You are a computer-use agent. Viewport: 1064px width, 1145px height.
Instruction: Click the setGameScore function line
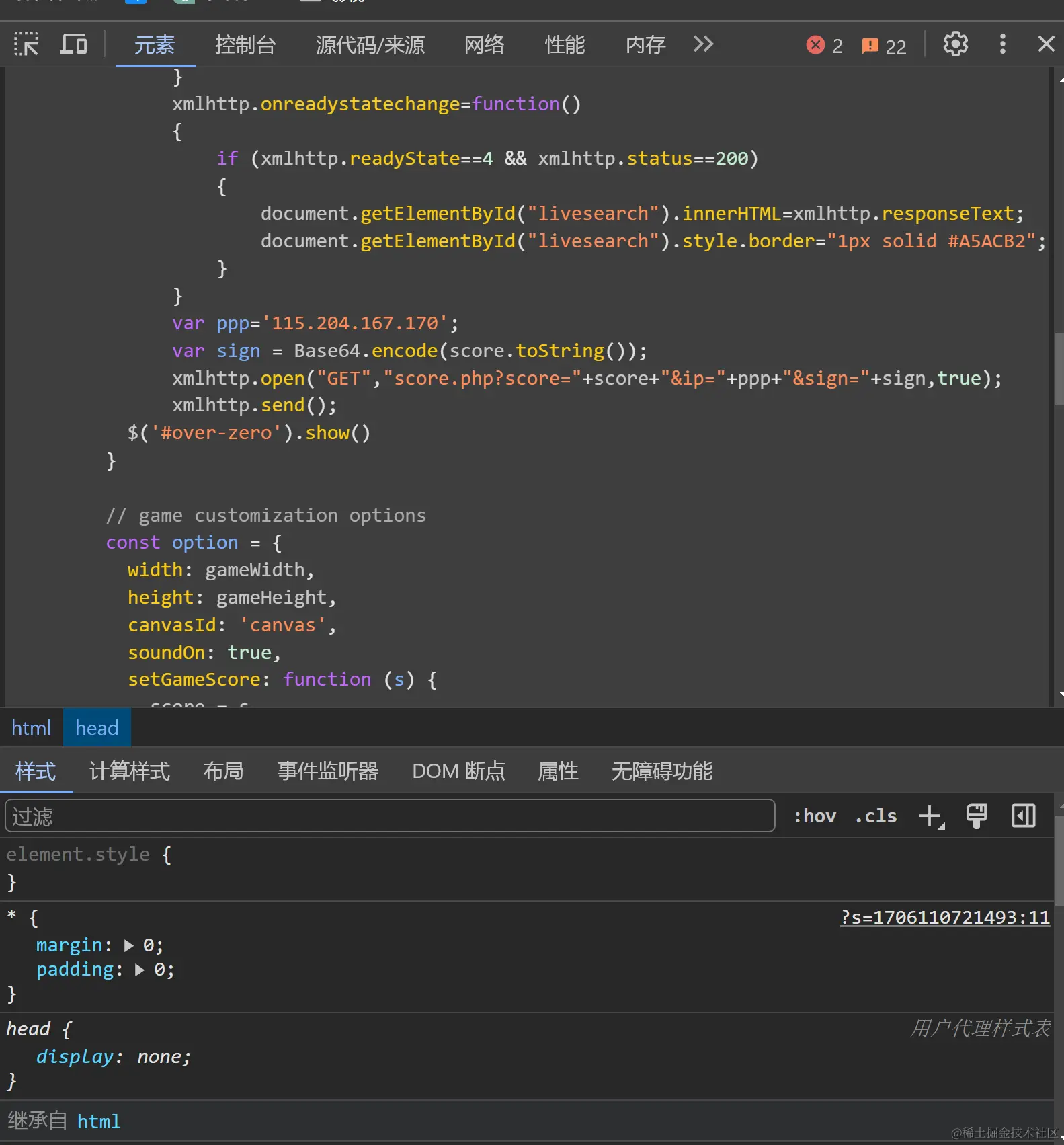pyautogui.click(x=282, y=680)
